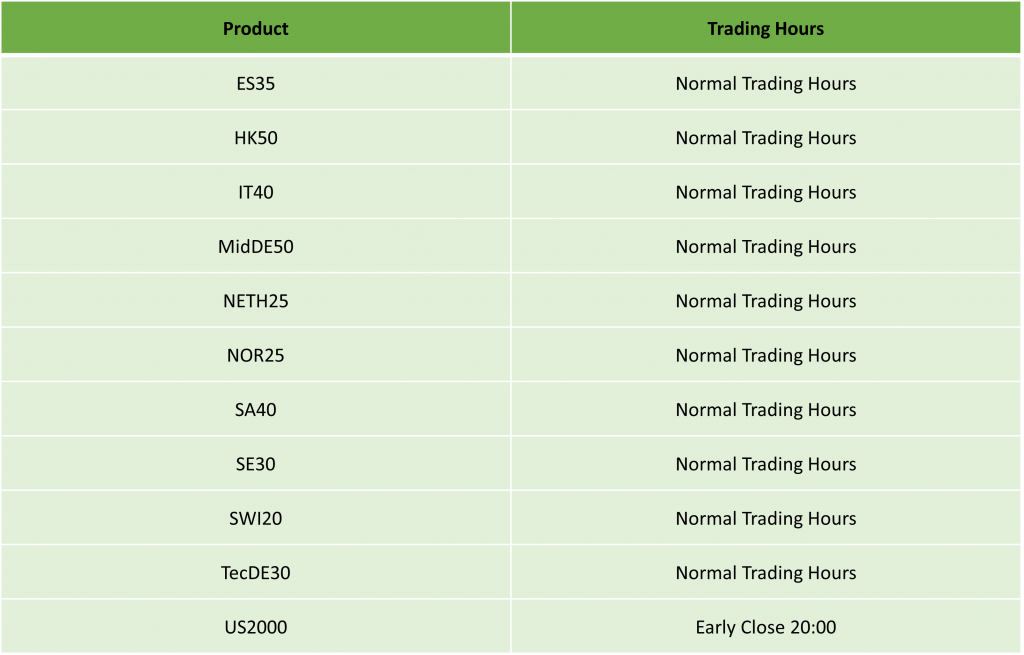Select the SA40 product cell
This screenshot has height=655, width=1024.
pyautogui.click(x=255, y=409)
